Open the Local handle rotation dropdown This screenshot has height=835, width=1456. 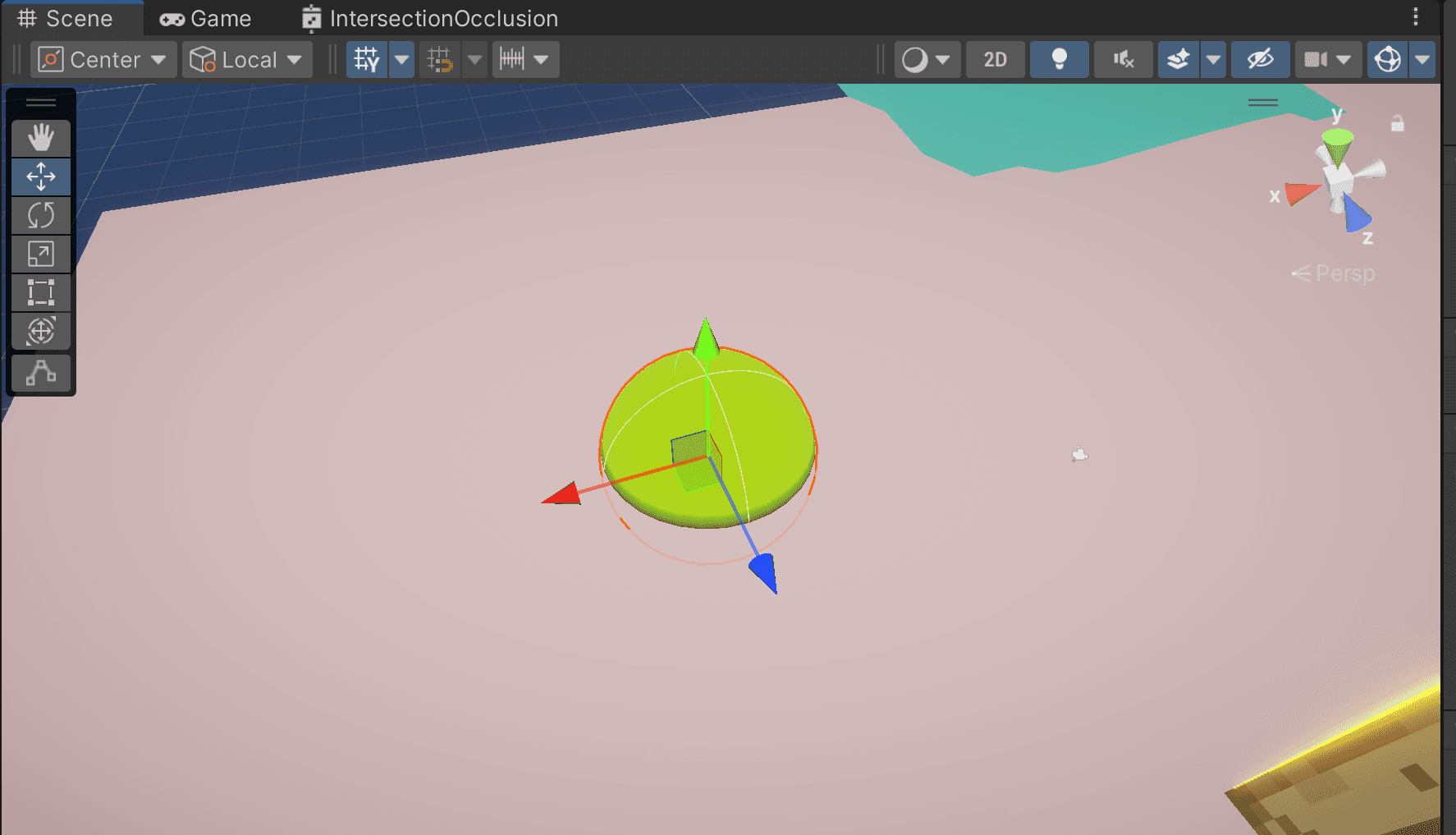[247, 60]
